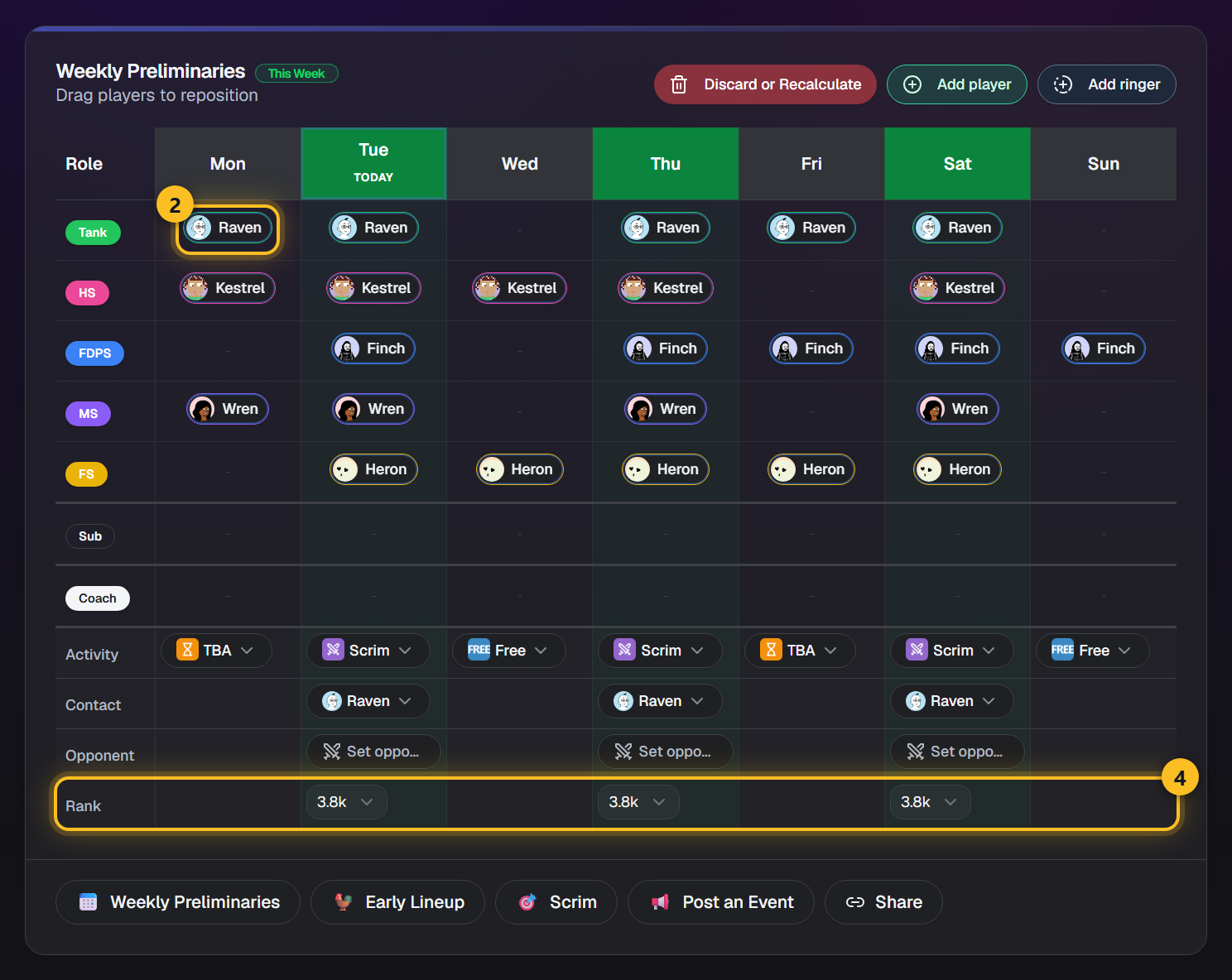Click the FREE badge icon in Wednesday's activity
The height and width of the screenshot is (980, 1232).
point(479,650)
